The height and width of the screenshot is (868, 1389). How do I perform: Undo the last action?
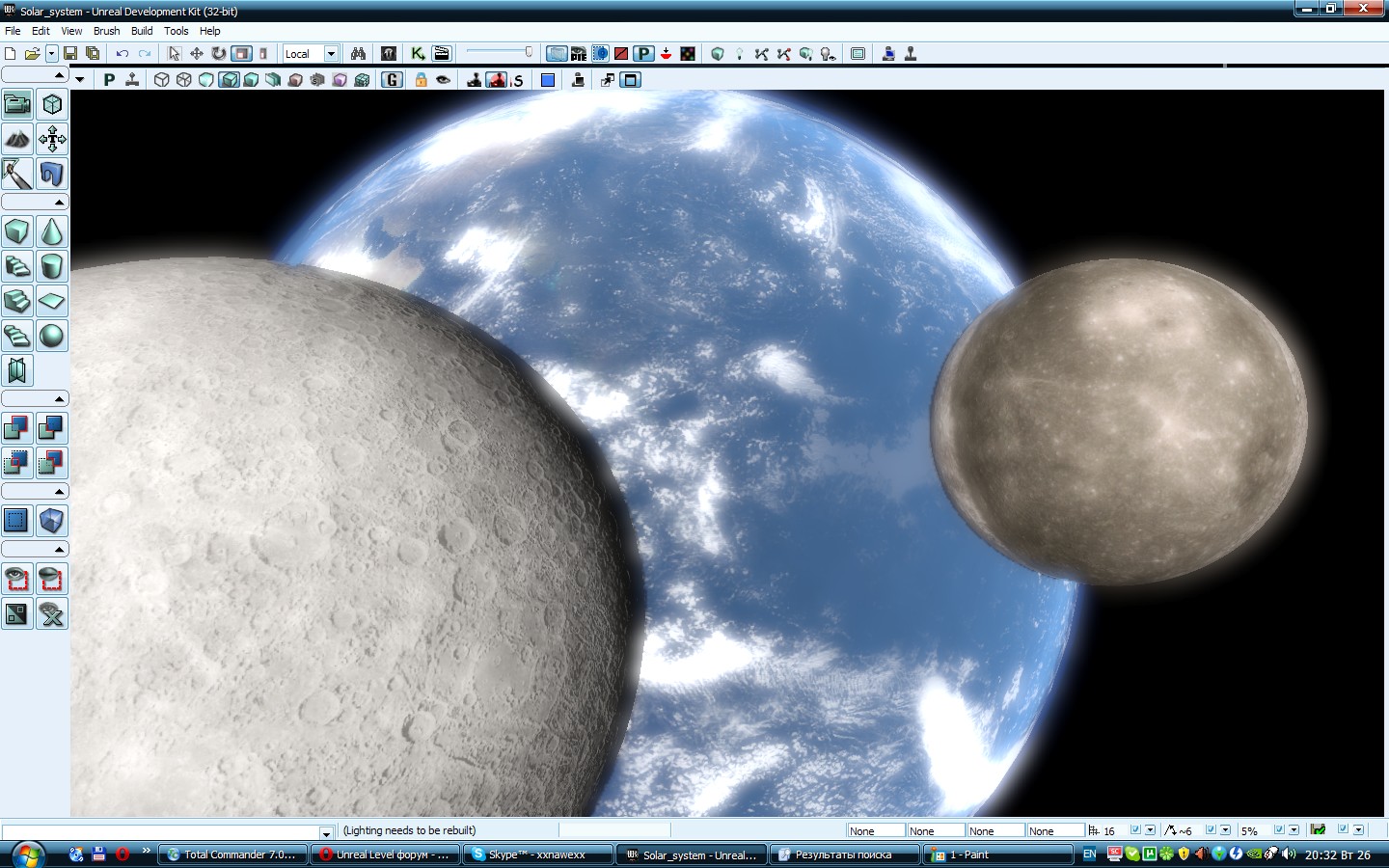pyautogui.click(x=123, y=54)
